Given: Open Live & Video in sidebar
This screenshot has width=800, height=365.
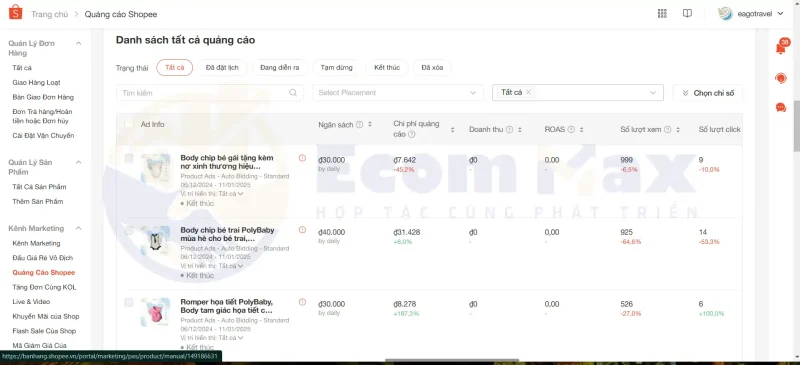Looking at the screenshot, I should (x=31, y=302).
